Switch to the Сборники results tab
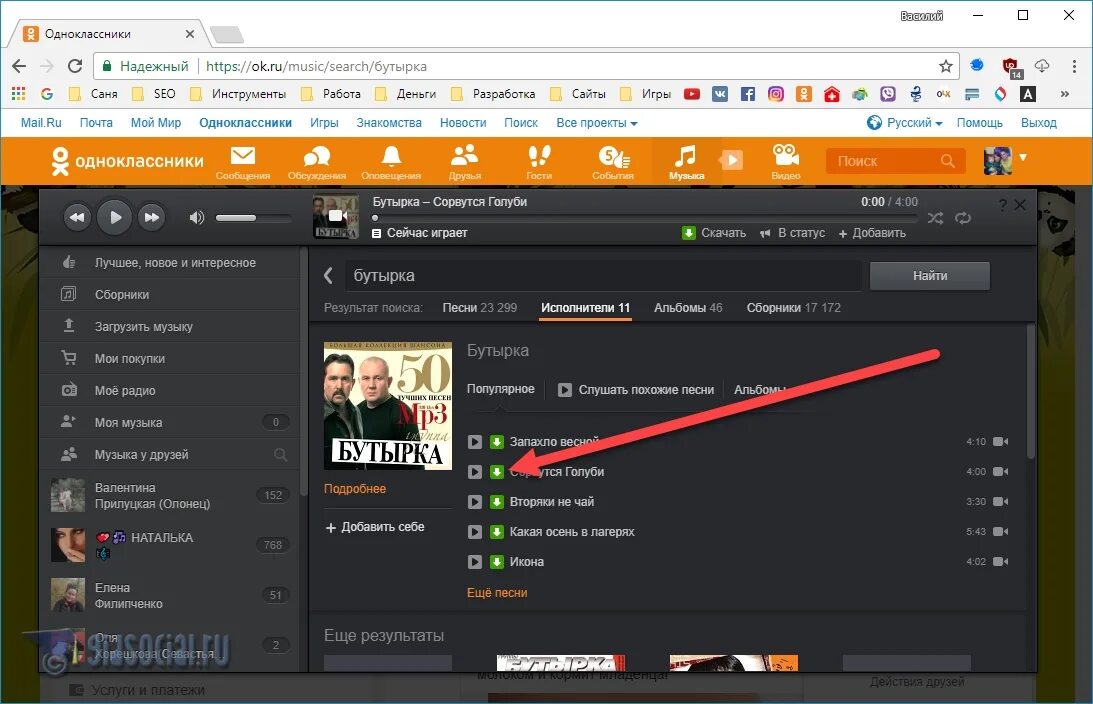Image resolution: width=1093 pixels, height=704 pixels. coord(793,307)
